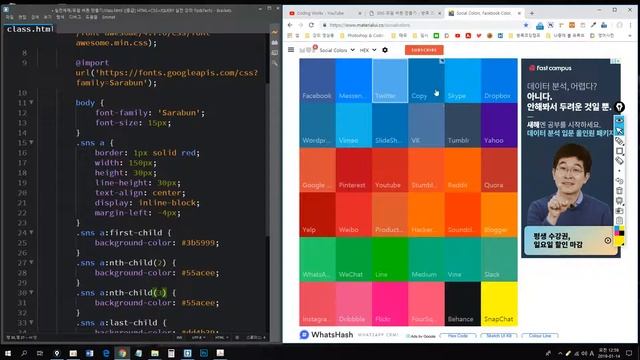Select the arrow cursor tool on annotation toolbar
The height and width of the screenshot is (360, 640).
620,131
